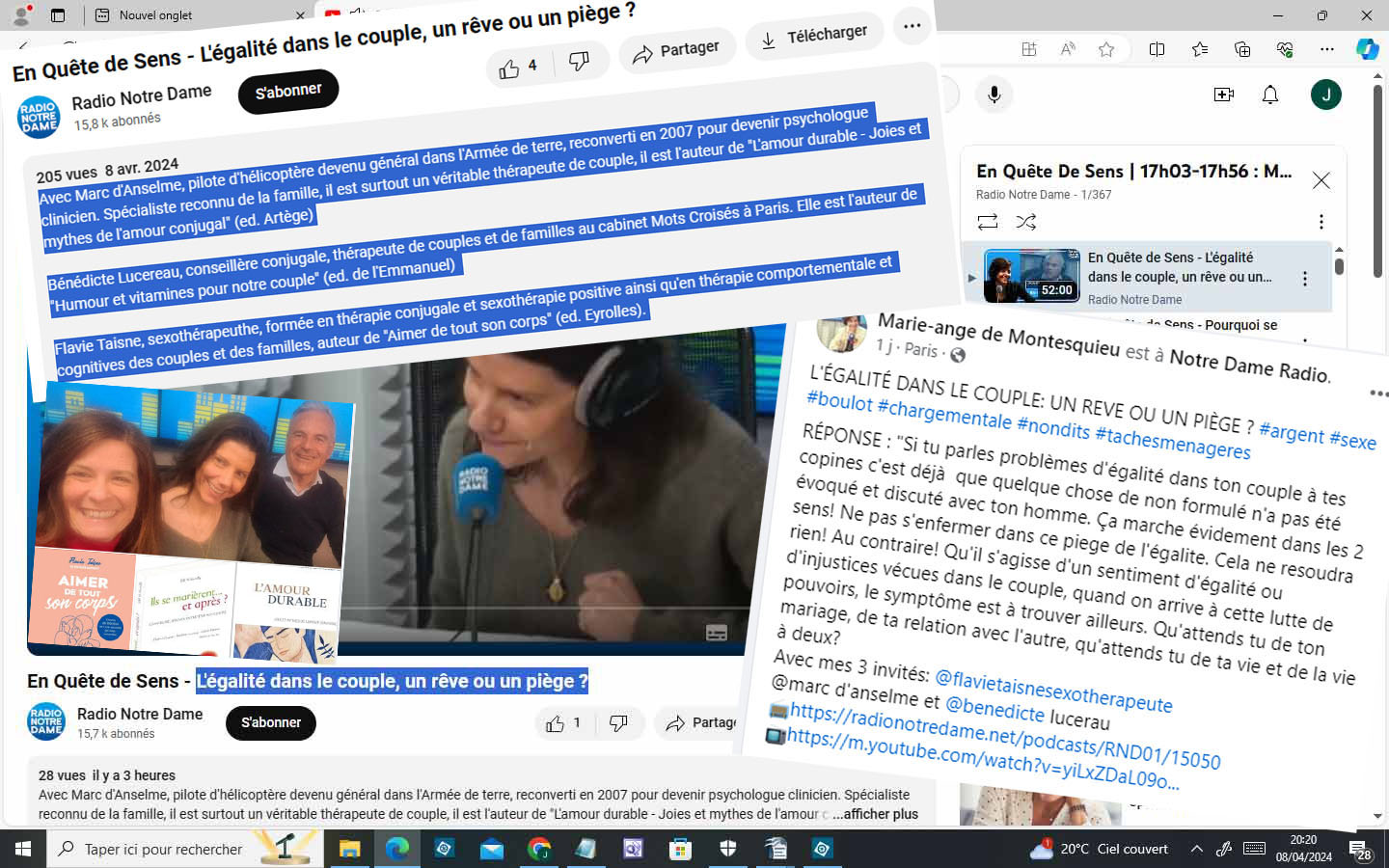Open the Copilot sidebar icon
This screenshot has width=1389, height=868.
click(x=1368, y=49)
